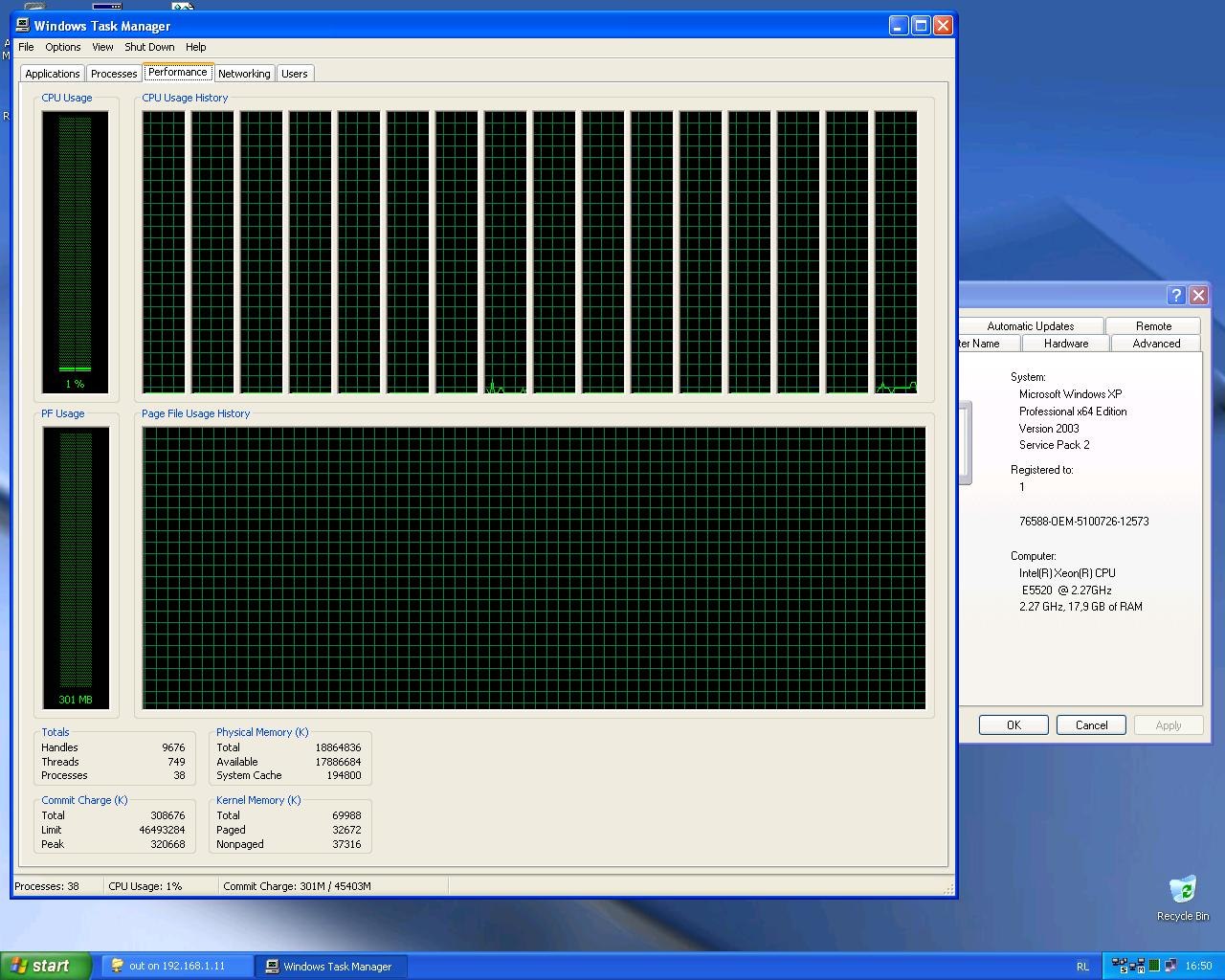1225x980 pixels.
Task: Open the Start menu
Action: [x=46, y=966]
